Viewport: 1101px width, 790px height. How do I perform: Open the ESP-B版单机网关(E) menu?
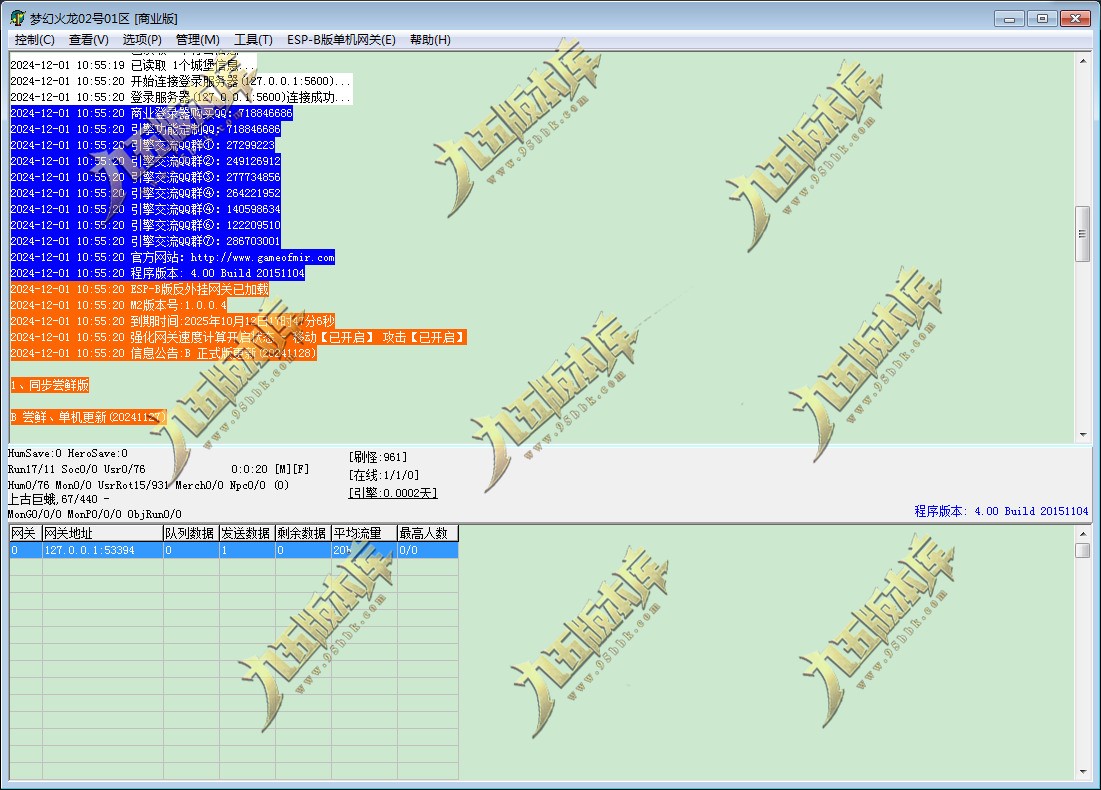click(x=341, y=40)
